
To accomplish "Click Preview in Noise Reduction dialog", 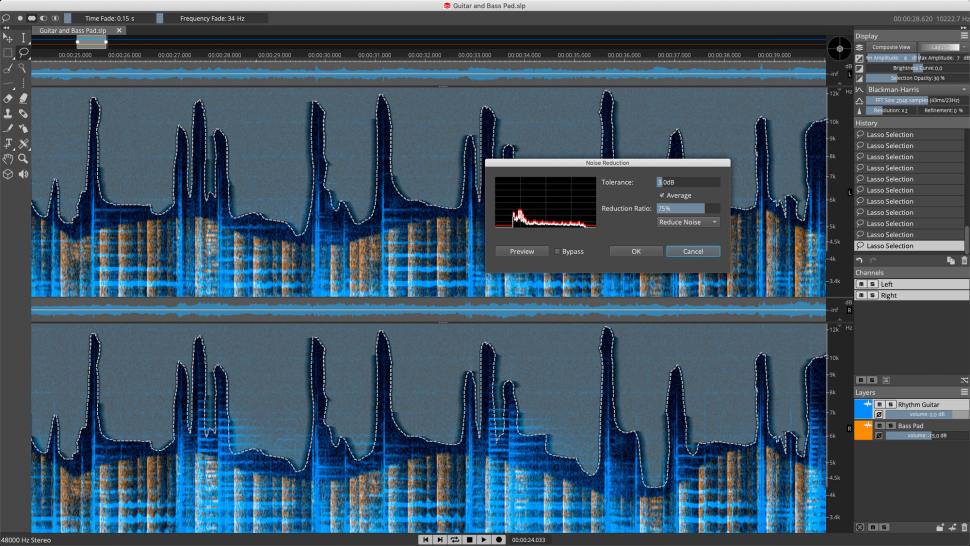I will pyautogui.click(x=522, y=251).
